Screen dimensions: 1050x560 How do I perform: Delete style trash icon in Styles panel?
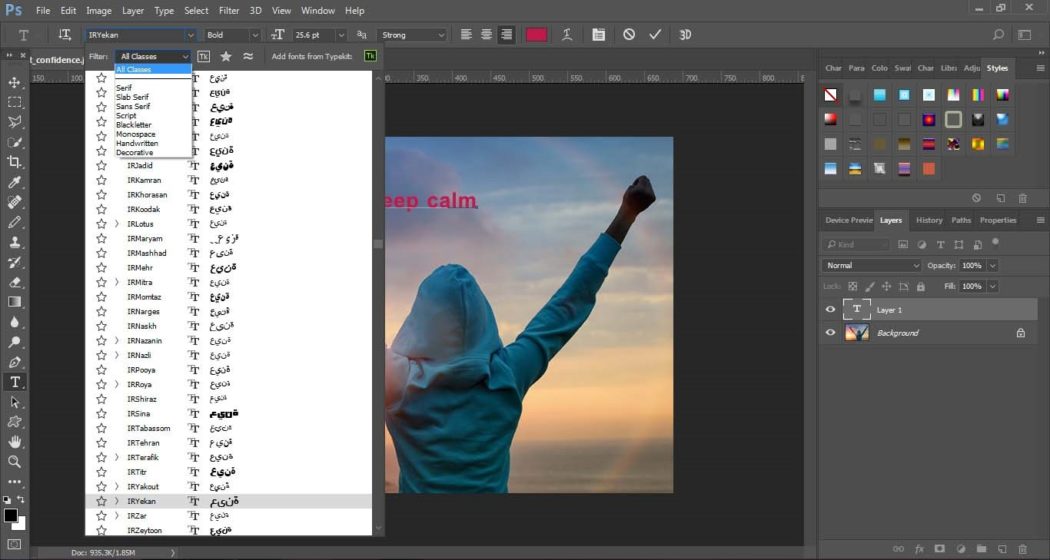pos(1023,198)
